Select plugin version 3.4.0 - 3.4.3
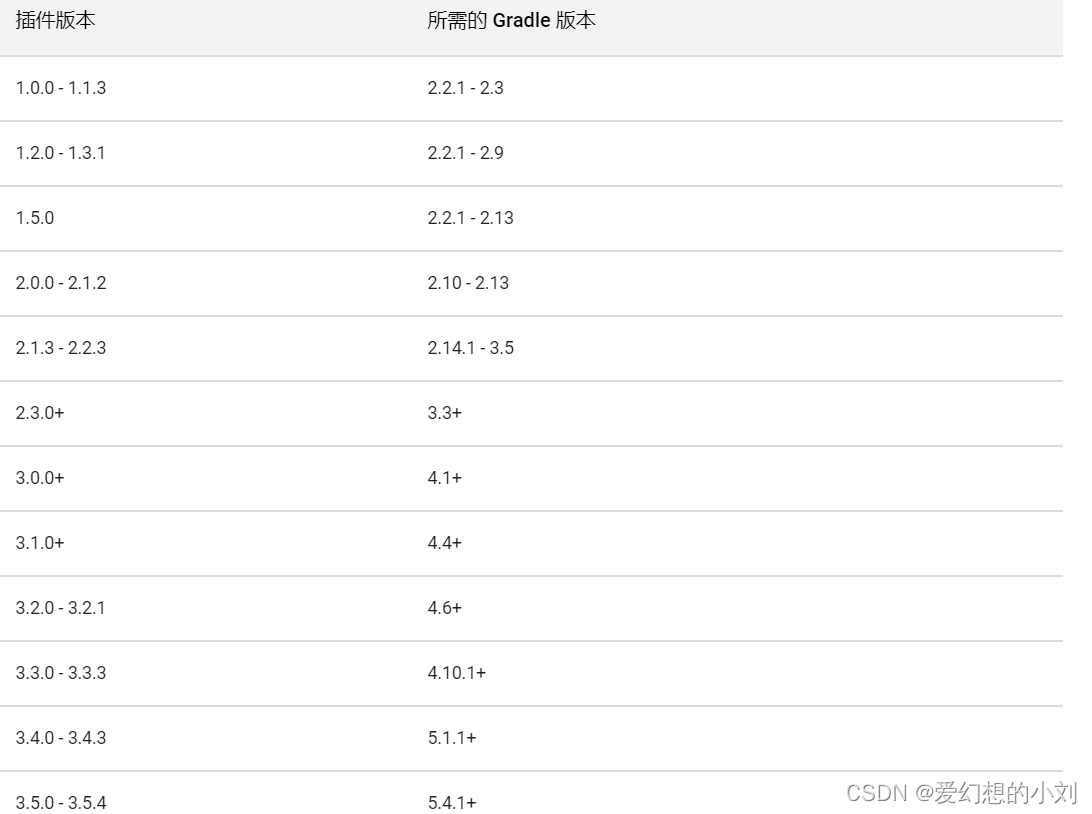Image resolution: width=1092 pixels, height=814 pixels. click(61, 737)
